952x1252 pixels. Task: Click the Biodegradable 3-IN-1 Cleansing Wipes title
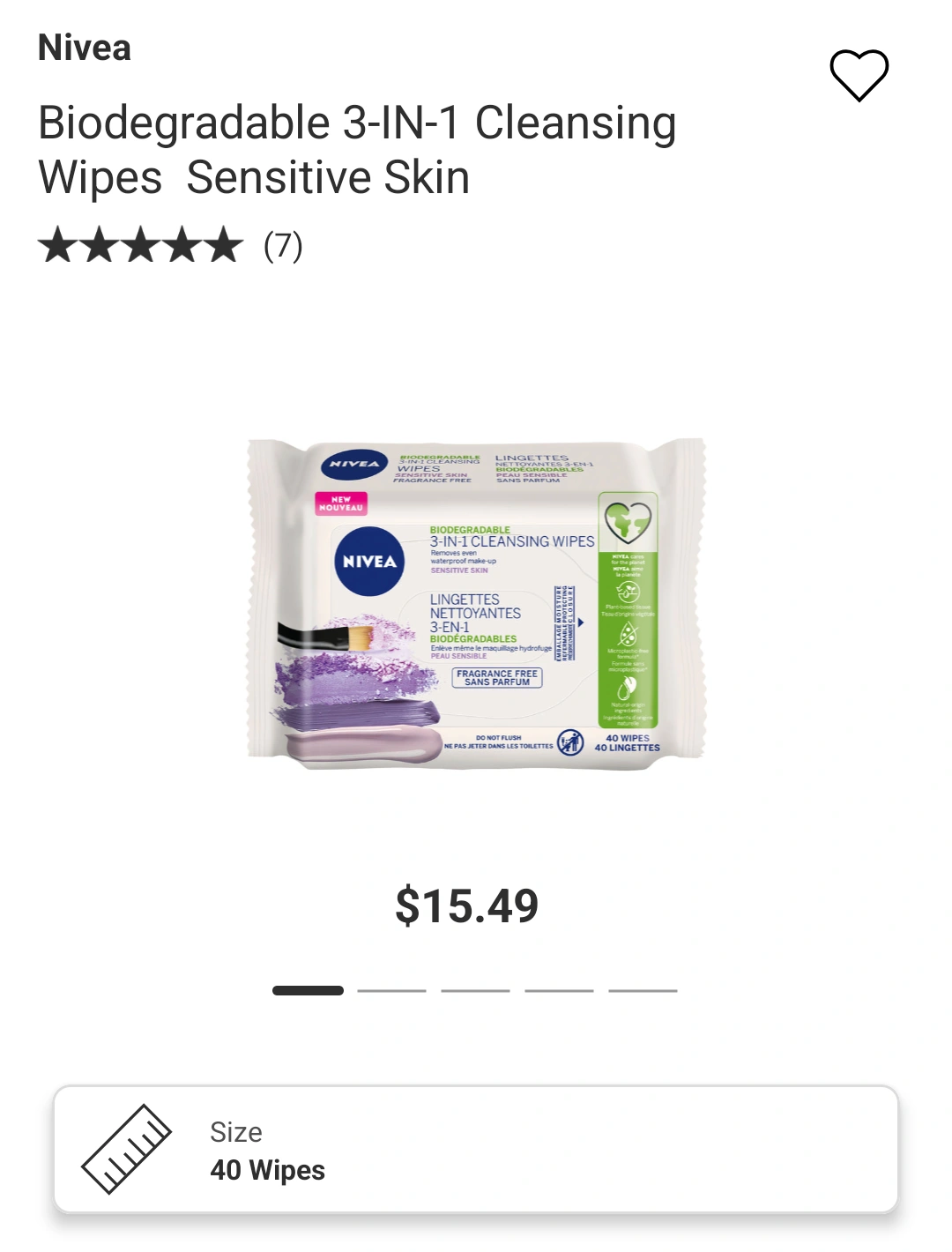click(x=357, y=150)
